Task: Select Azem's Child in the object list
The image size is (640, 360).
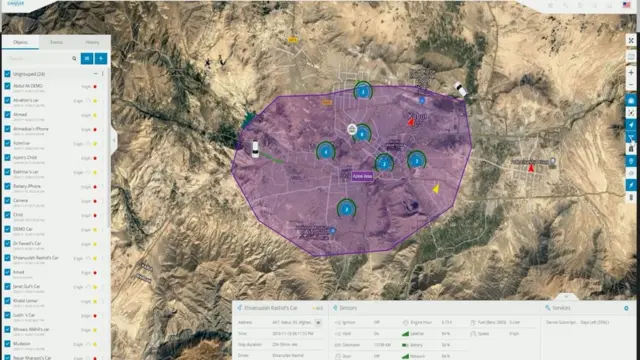Action: pyautogui.click(x=25, y=158)
